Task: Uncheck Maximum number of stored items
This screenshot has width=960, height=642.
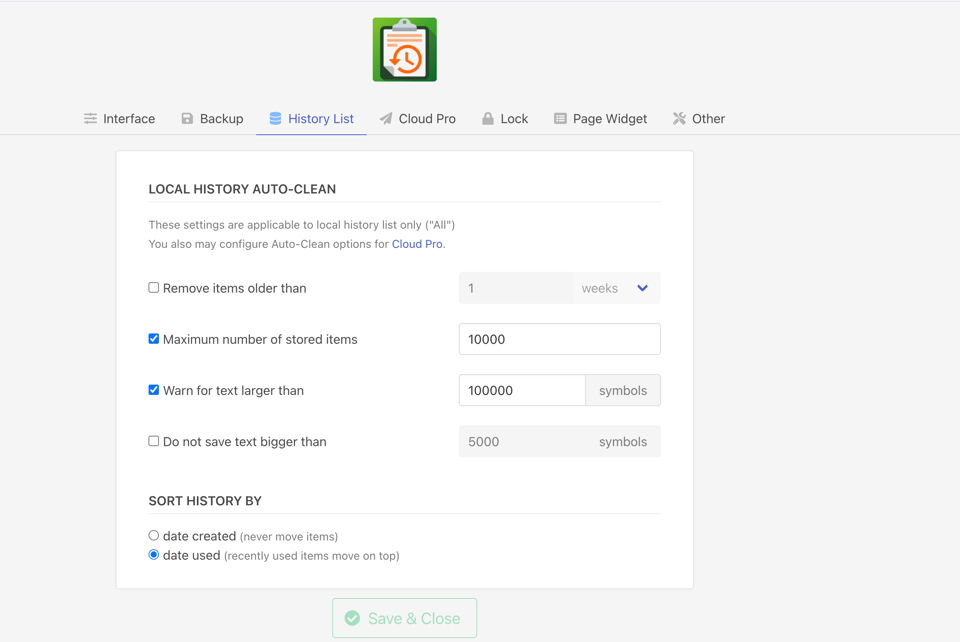Action: coord(154,339)
